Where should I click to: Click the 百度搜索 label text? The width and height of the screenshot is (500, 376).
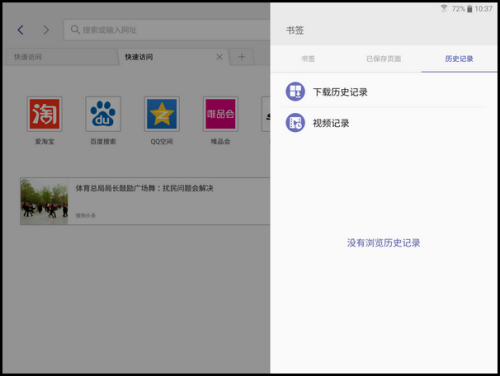(103, 142)
